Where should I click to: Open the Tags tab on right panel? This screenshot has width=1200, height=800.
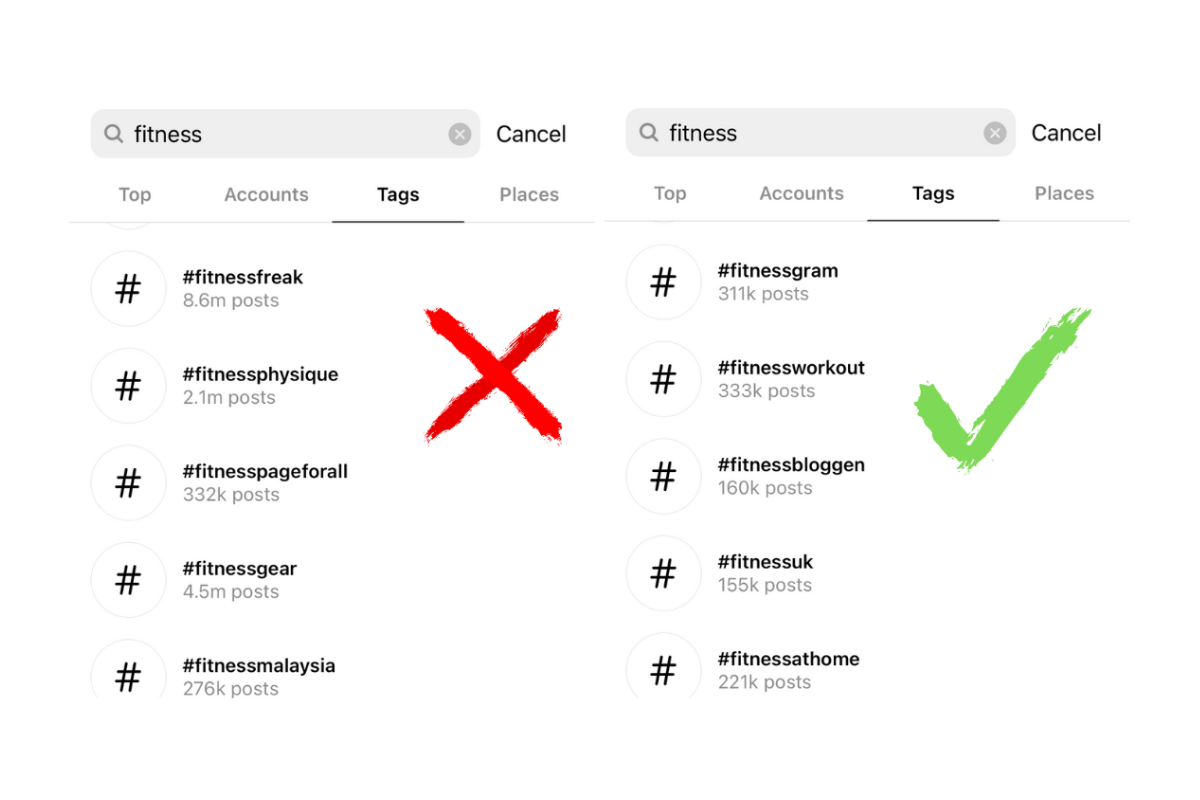pyautogui.click(x=933, y=194)
